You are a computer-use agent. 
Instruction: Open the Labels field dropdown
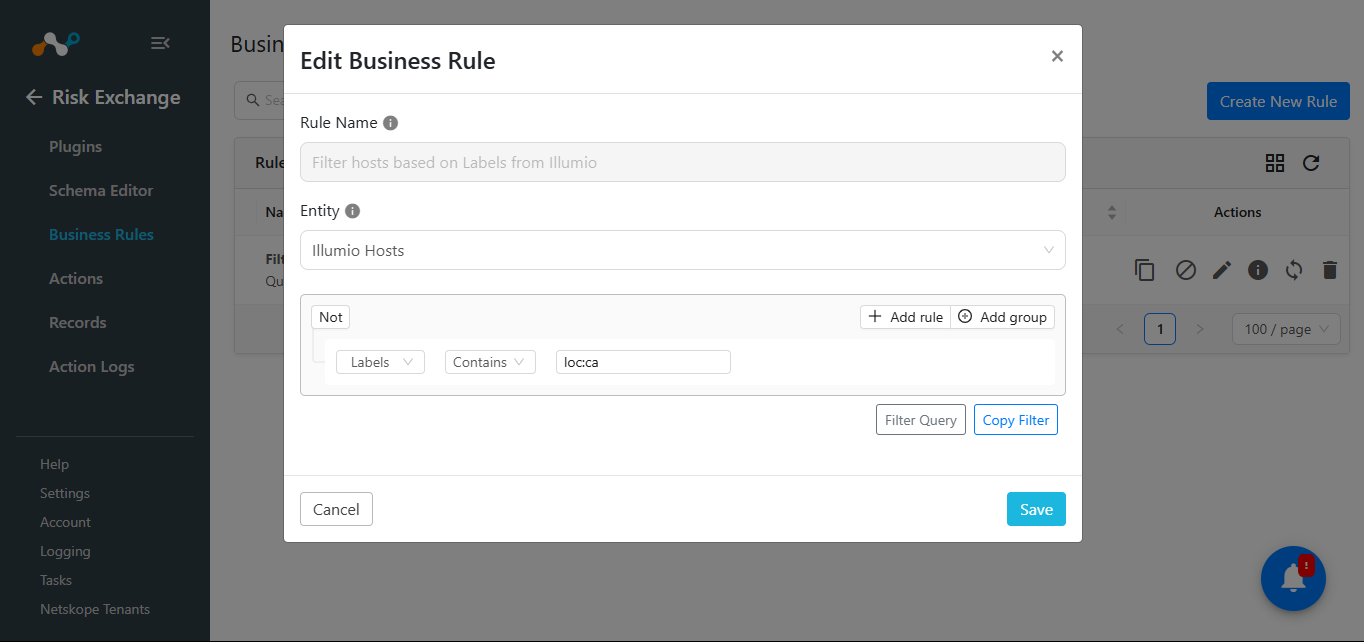click(x=380, y=362)
